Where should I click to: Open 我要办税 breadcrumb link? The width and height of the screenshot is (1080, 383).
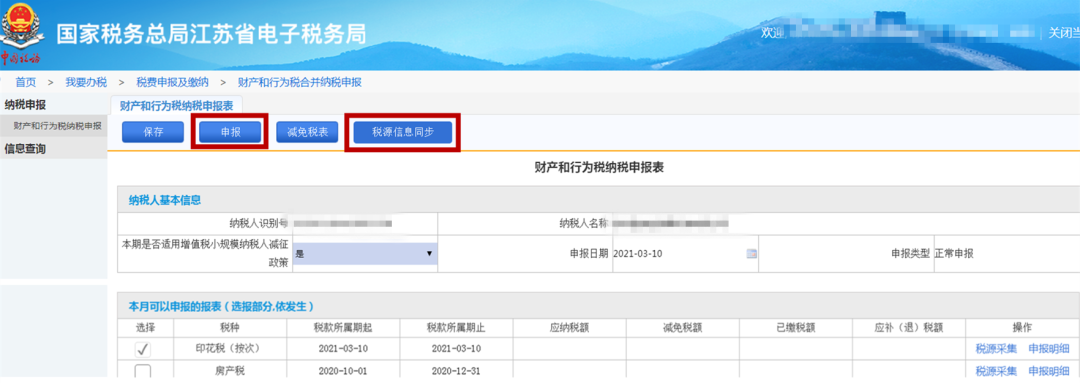coord(86,82)
